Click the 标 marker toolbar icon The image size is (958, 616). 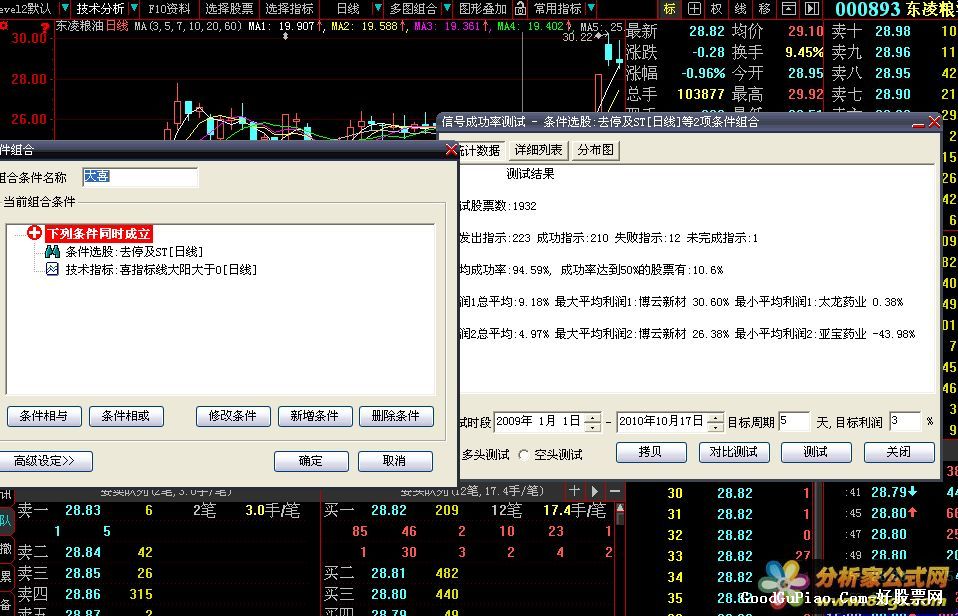coord(670,9)
